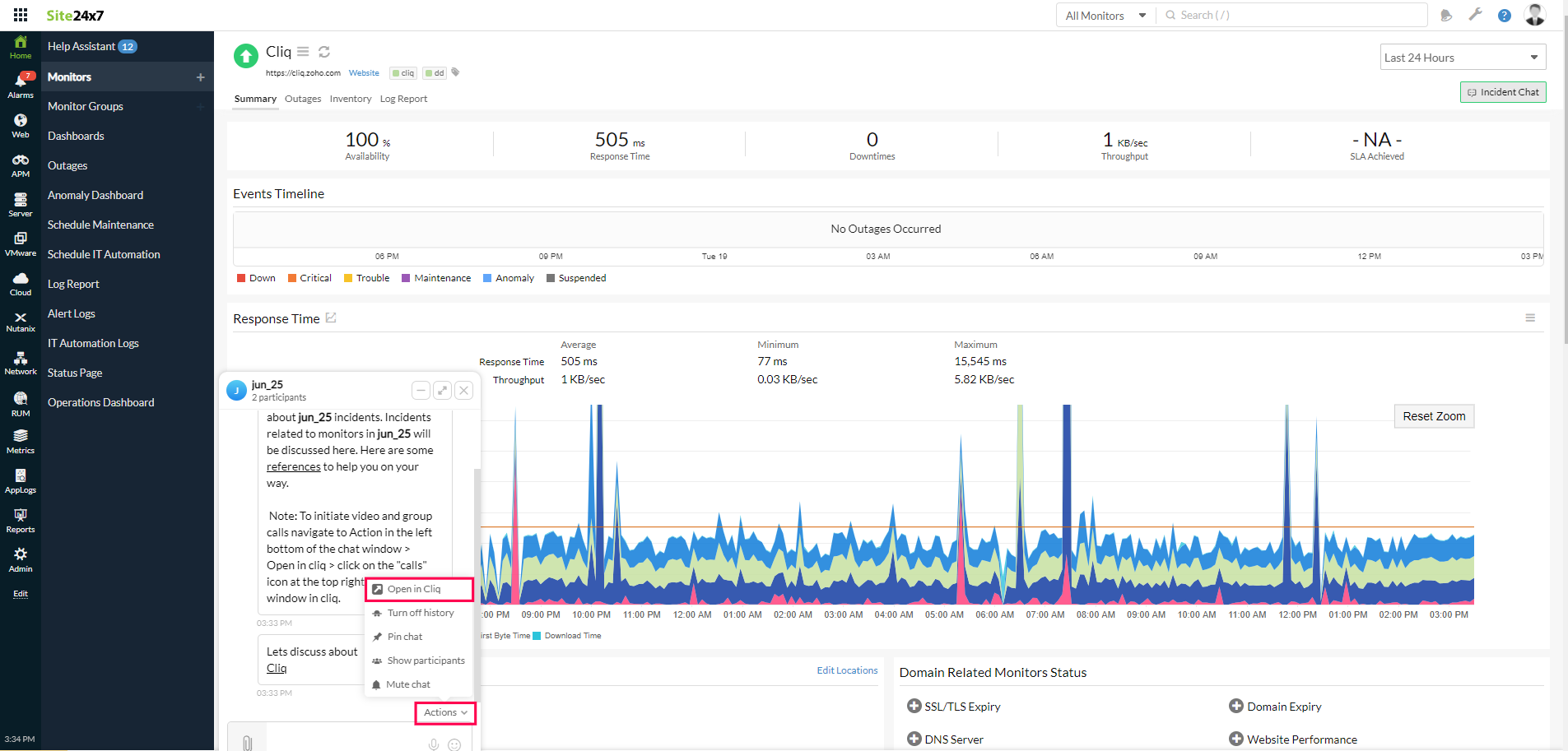Image resolution: width=1568 pixels, height=751 pixels.
Task: Click the Edit Locations link
Action: pos(847,670)
